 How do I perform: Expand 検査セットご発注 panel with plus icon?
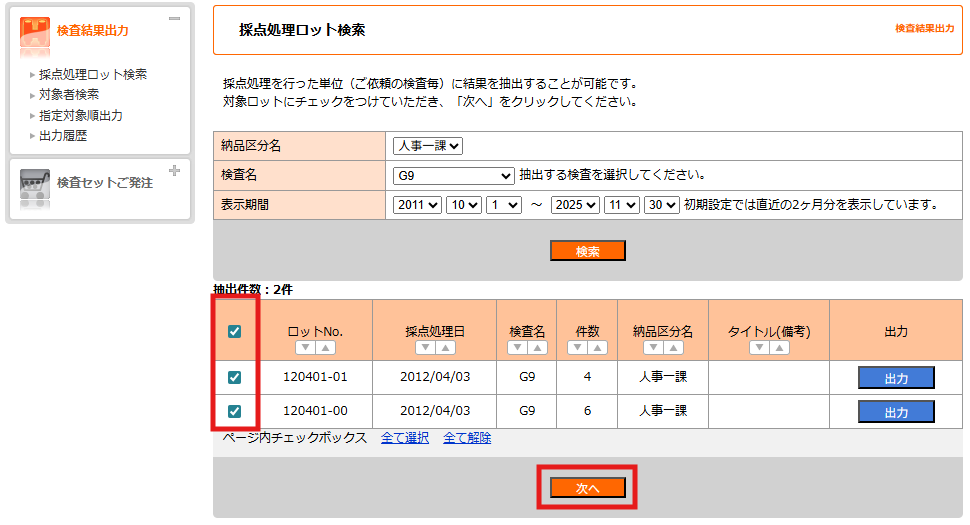(x=174, y=171)
